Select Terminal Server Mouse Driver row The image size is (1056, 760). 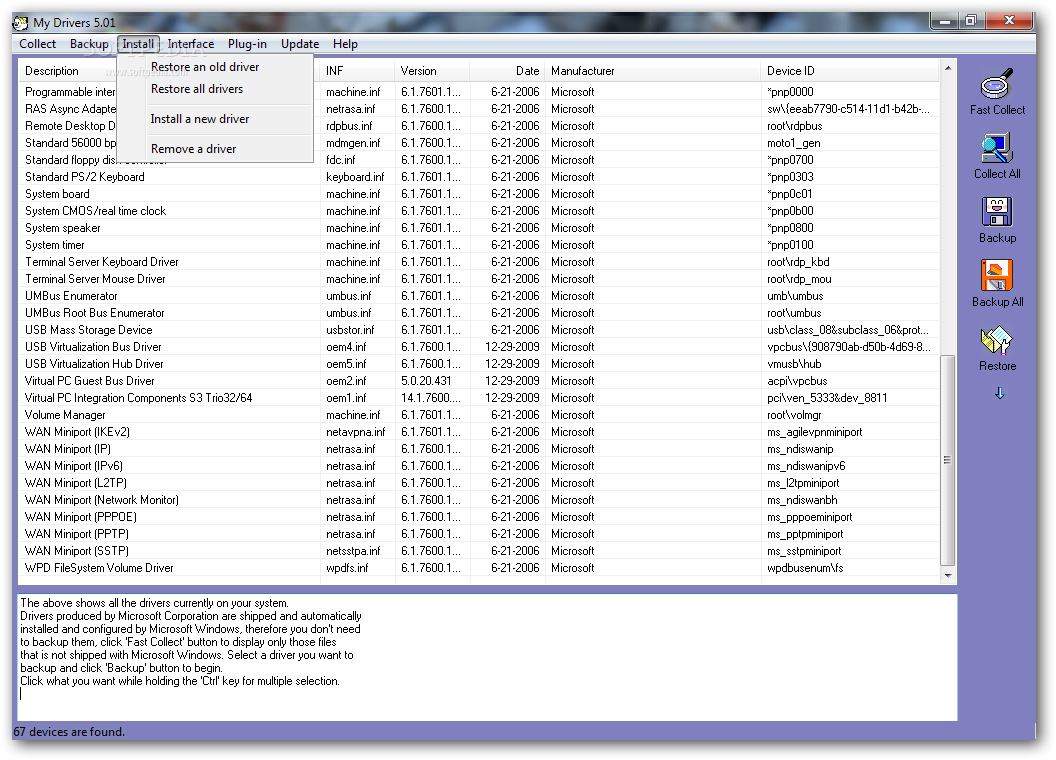[x=479, y=279]
